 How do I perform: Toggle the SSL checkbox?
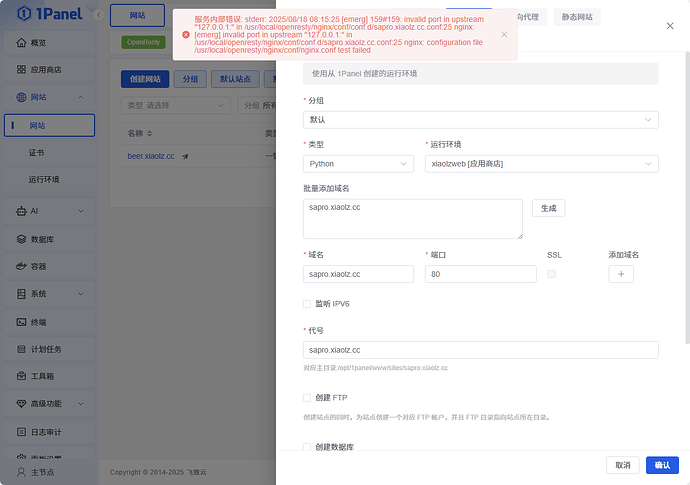click(551, 274)
